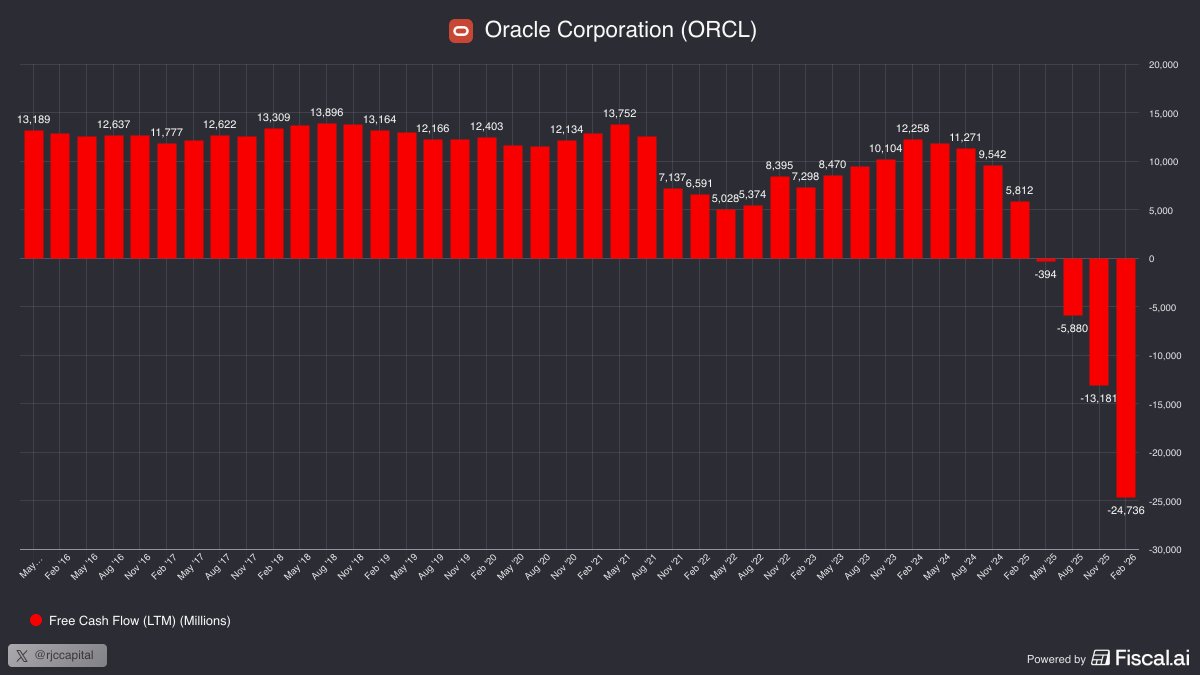Click the '12,134' data label
Viewport: 1200px width, 675px height.
tap(567, 130)
